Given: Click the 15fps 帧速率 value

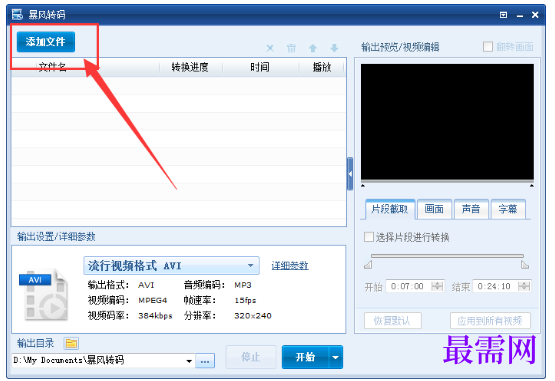Looking at the screenshot, I should [x=245, y=301].
